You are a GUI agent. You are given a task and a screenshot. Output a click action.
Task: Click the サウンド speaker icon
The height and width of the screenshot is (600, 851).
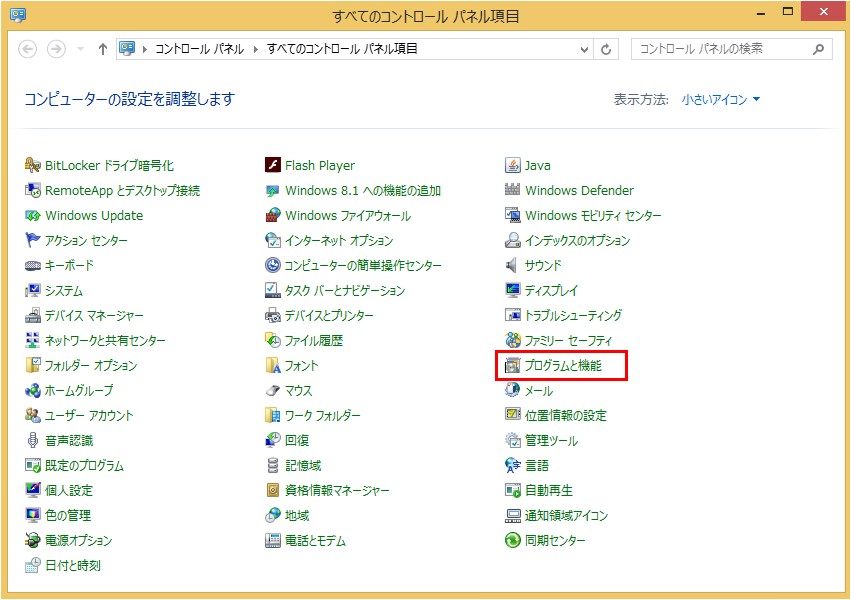point(511,265)
